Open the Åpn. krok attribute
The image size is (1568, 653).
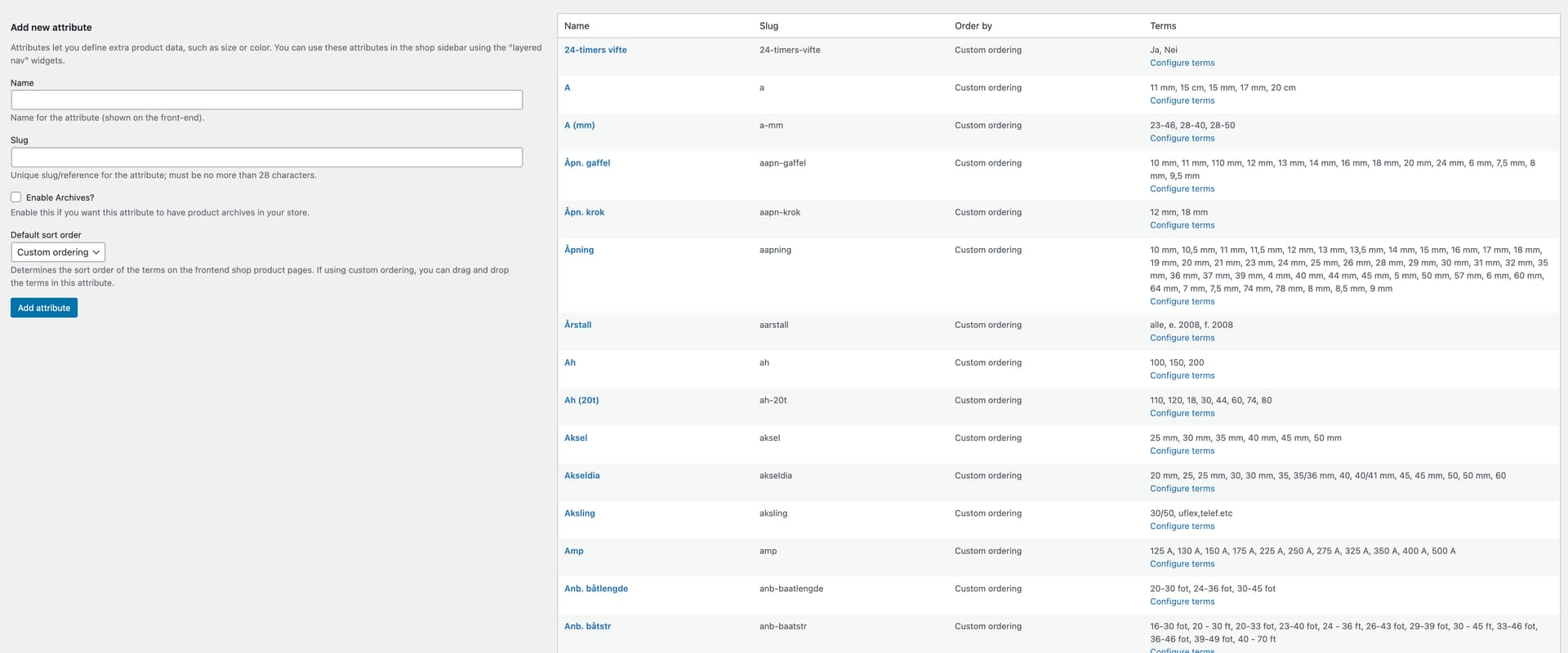(585, 212)
